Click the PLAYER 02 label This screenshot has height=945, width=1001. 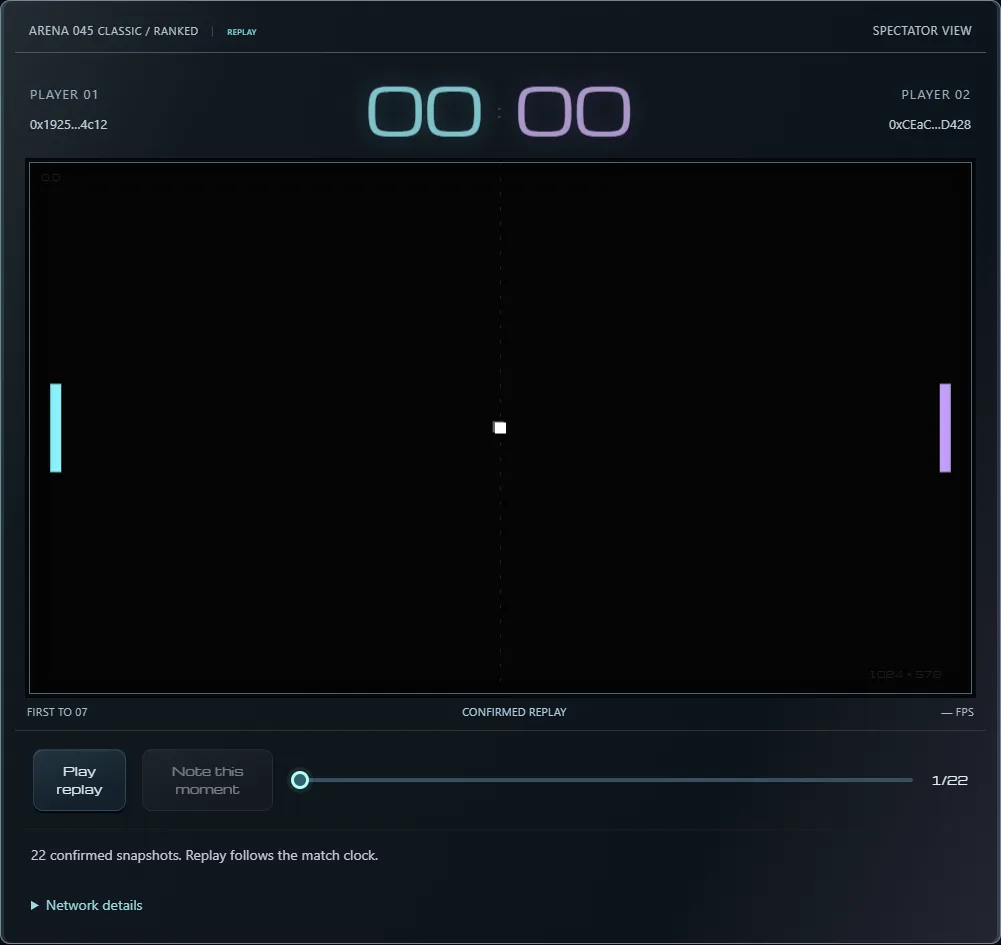(935, 94)
